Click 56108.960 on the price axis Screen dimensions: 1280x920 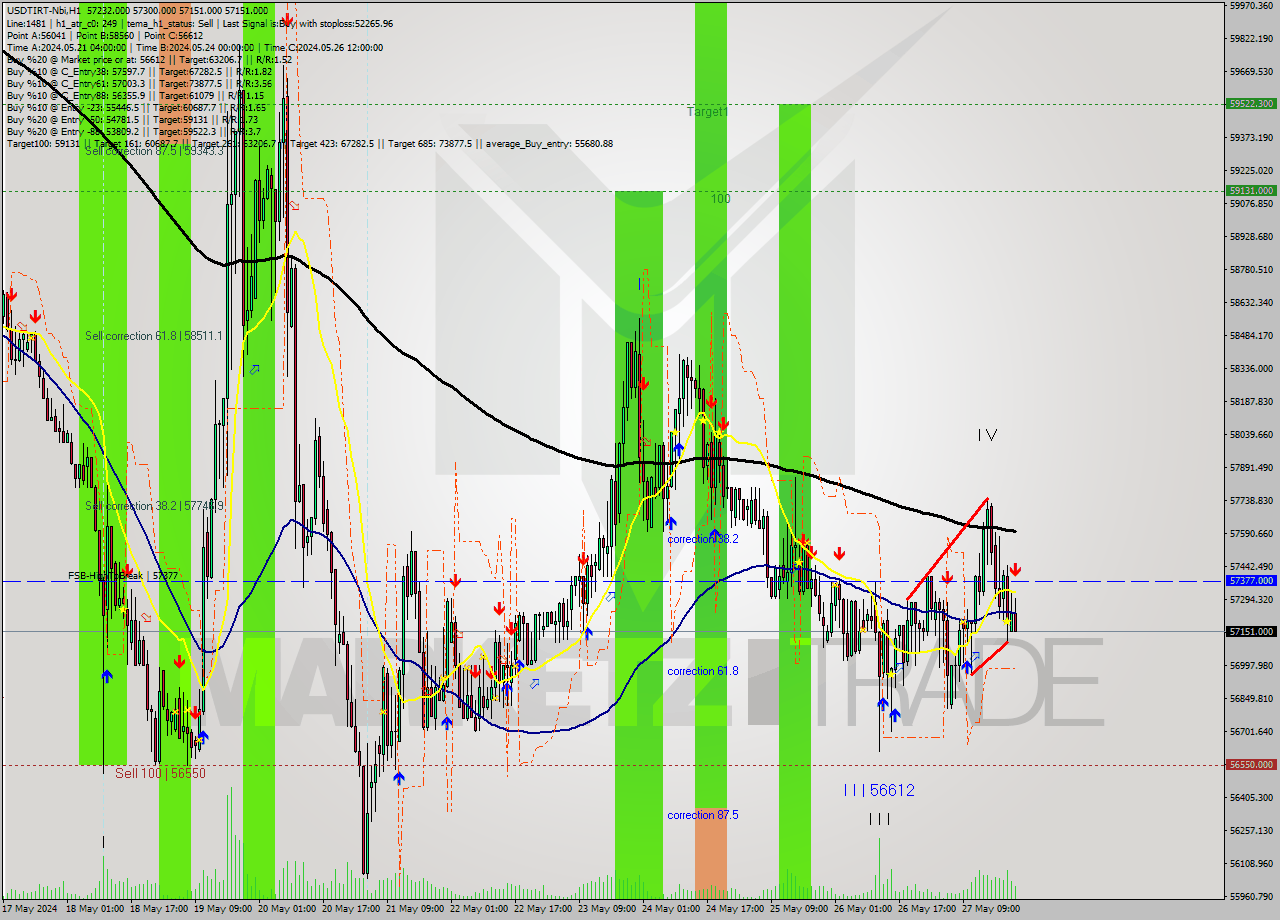point(1251,863)
